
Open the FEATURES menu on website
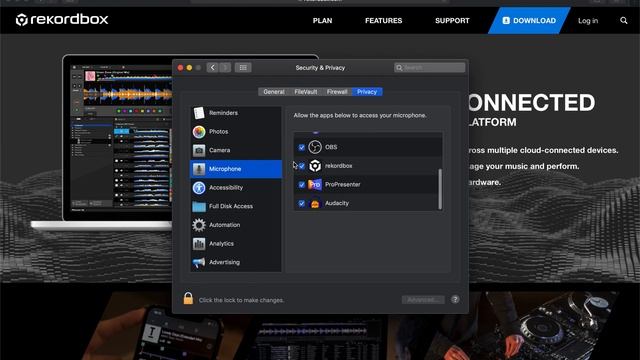coord(383,20)
